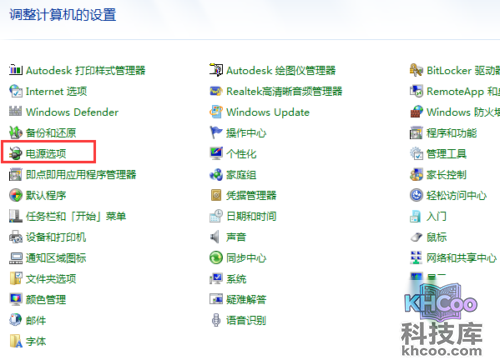The width and height of the screenshot is (500, 360).
Task: Click the 邮件 icon
Action: pyautogui.click(x=16, y=320)
